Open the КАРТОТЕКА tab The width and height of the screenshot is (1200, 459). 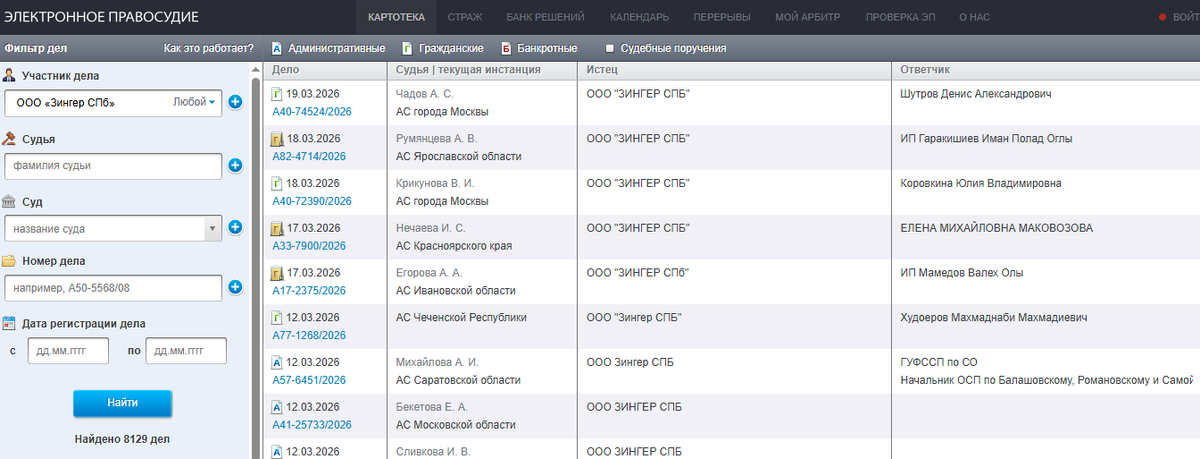coord(396,17)
